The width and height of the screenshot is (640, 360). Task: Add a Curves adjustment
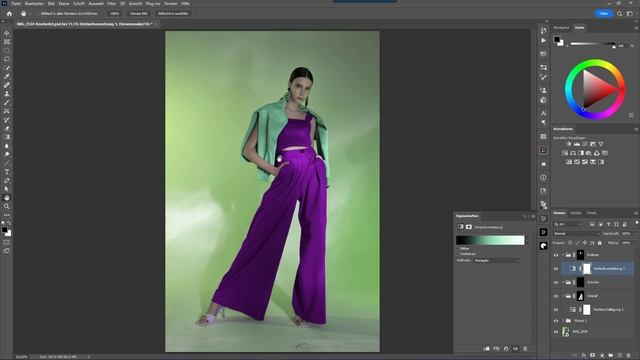[x=585, y=144]
